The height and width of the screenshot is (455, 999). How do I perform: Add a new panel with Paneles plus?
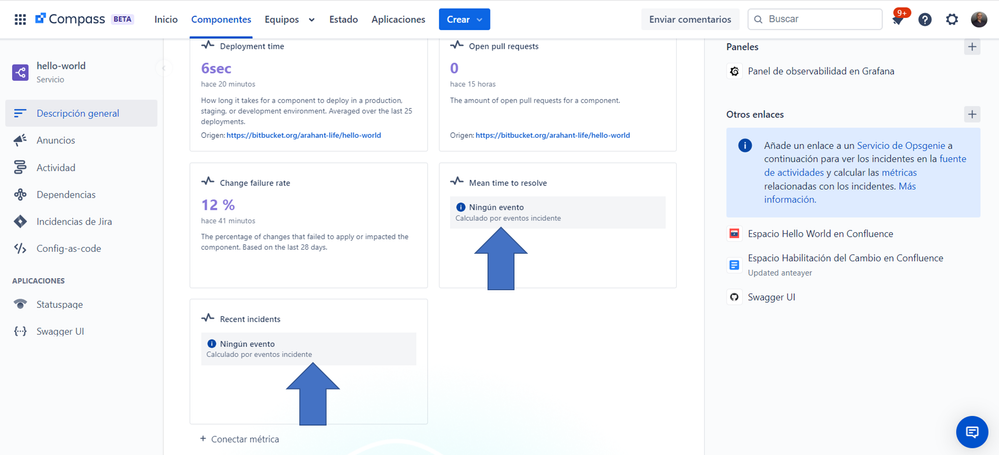[x=972, y=47]
